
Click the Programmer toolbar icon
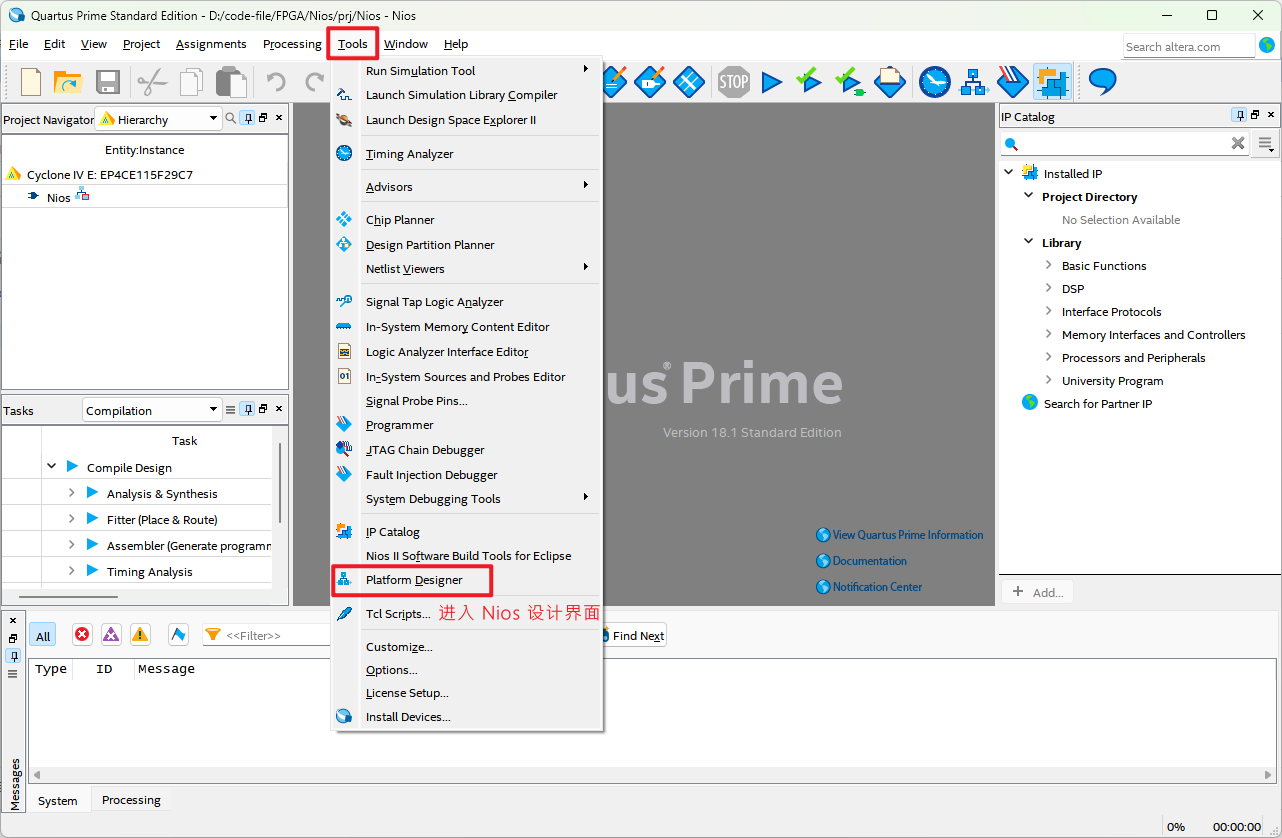1012,82
